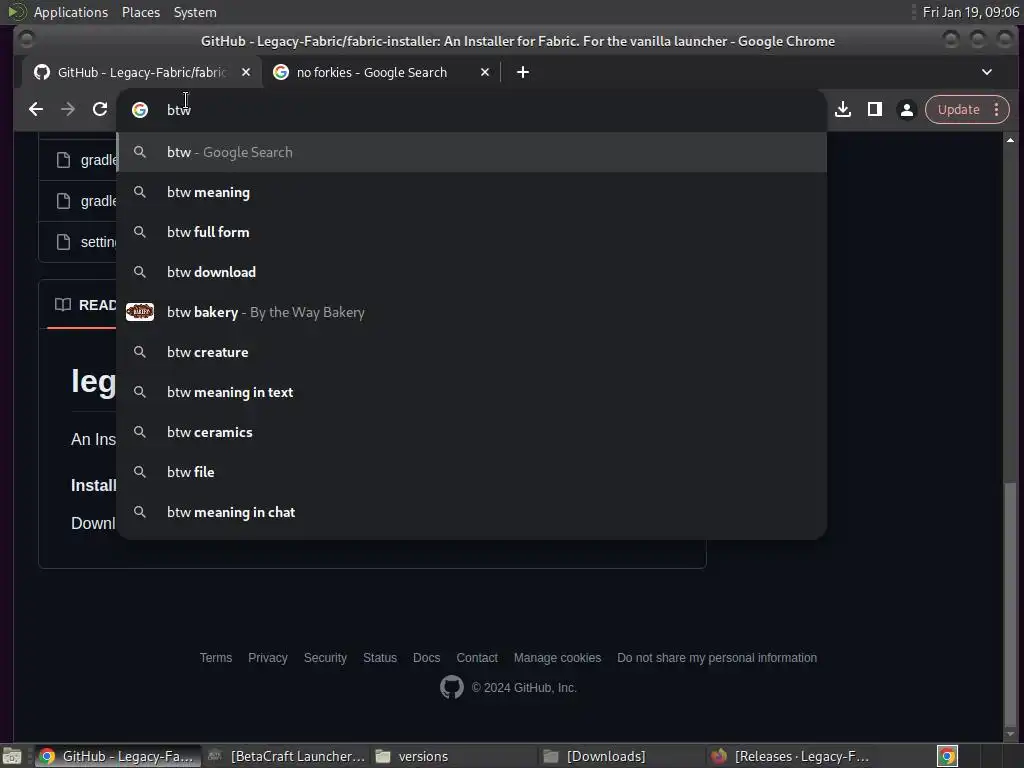
Task: Expand the tab search dropdown arrow
Action: [987, 72]
